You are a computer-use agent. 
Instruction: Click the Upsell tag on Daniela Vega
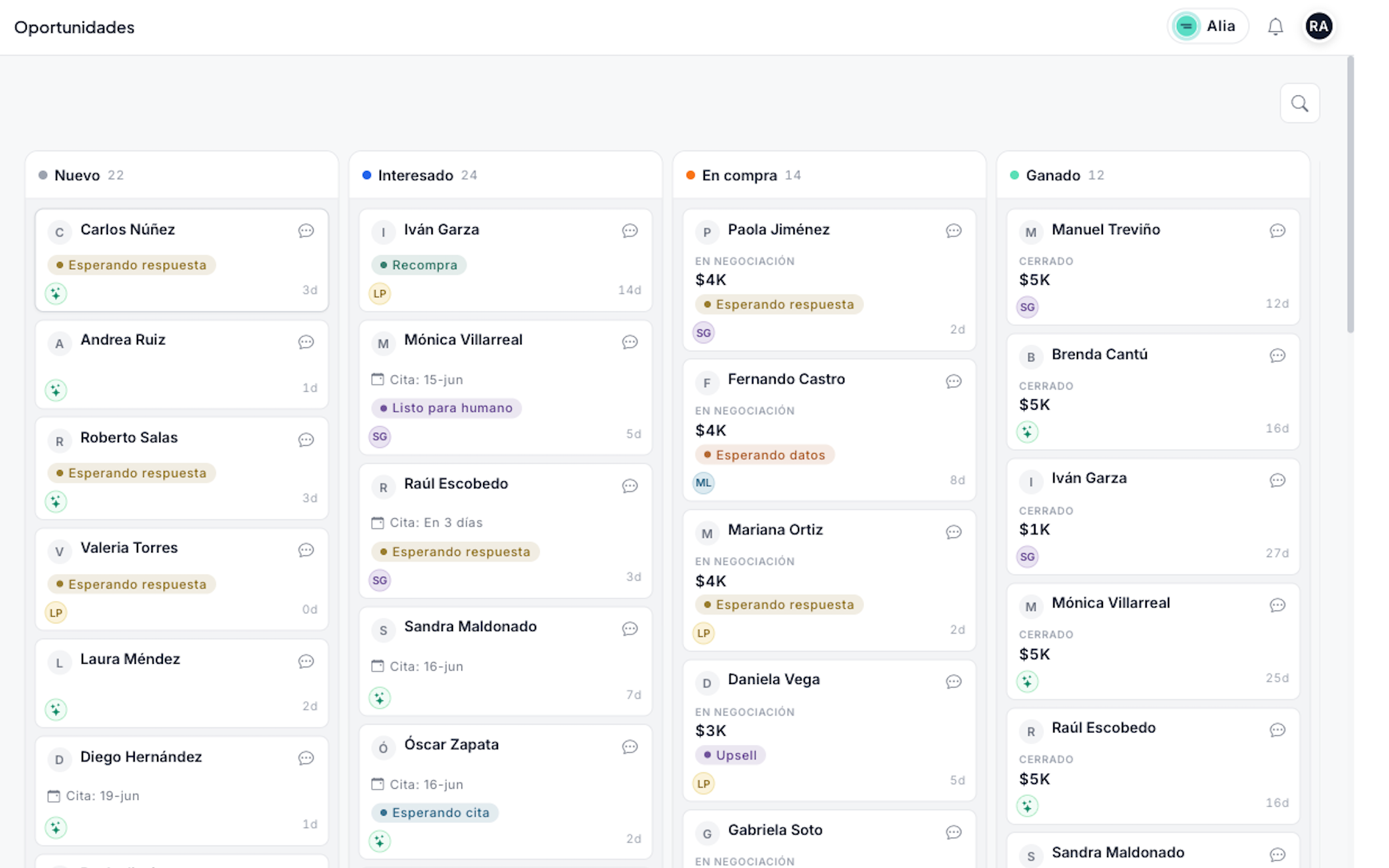[730, 755]
